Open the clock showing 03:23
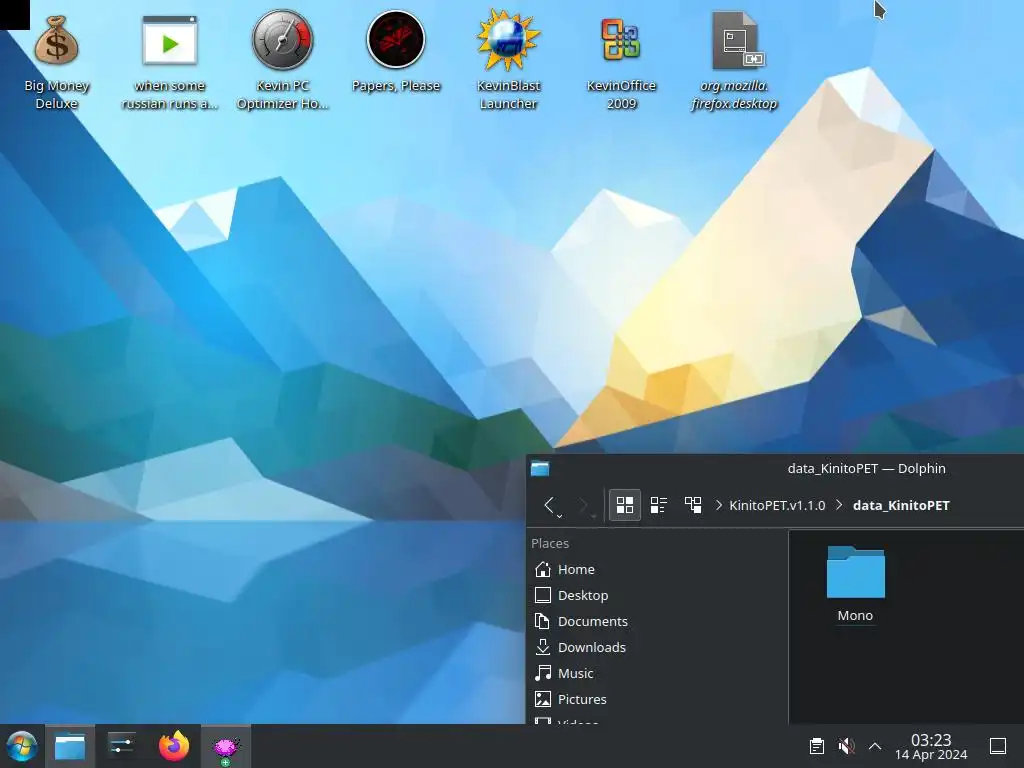 931,746
